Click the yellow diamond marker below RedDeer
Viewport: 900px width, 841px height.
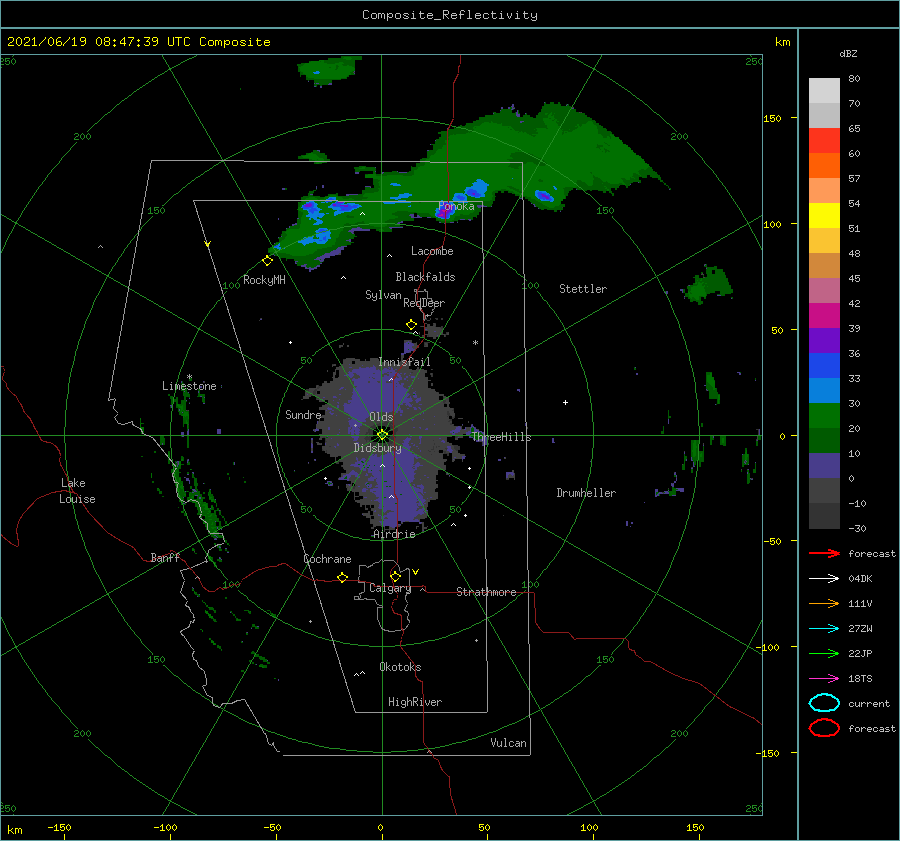(x=411, y=325)
